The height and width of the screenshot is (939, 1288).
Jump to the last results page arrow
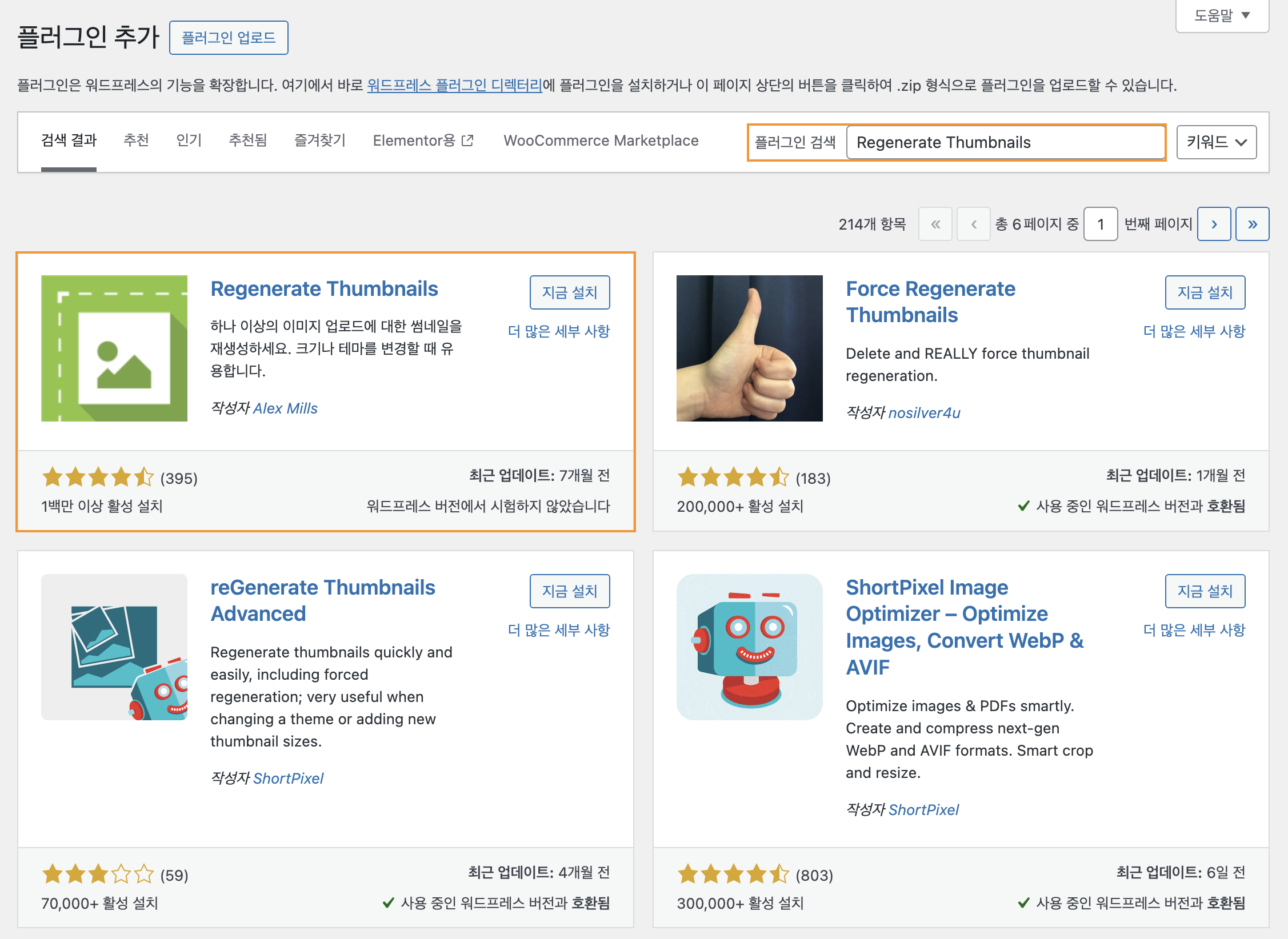1252,224
